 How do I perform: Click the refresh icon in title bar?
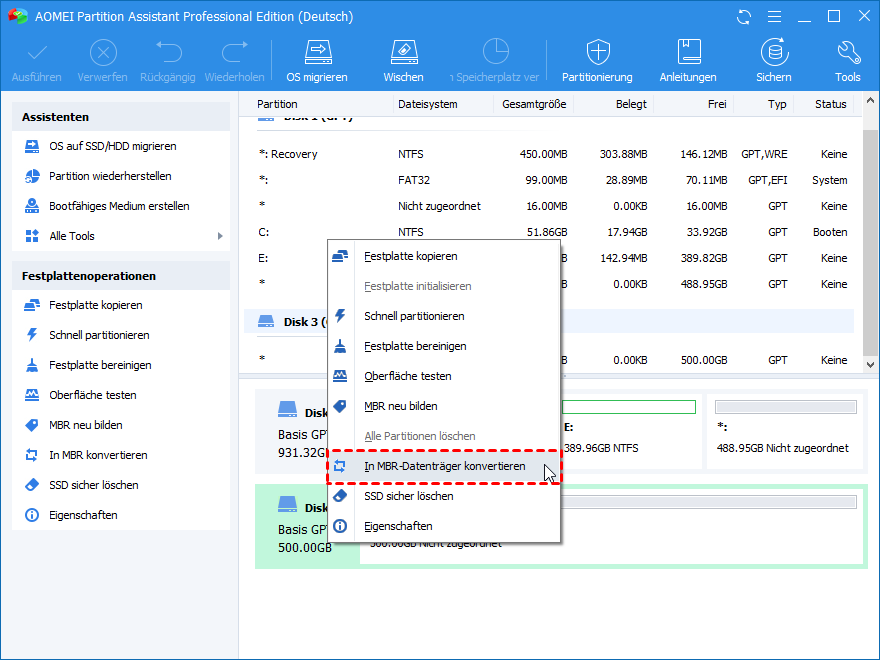pos(743,17)
